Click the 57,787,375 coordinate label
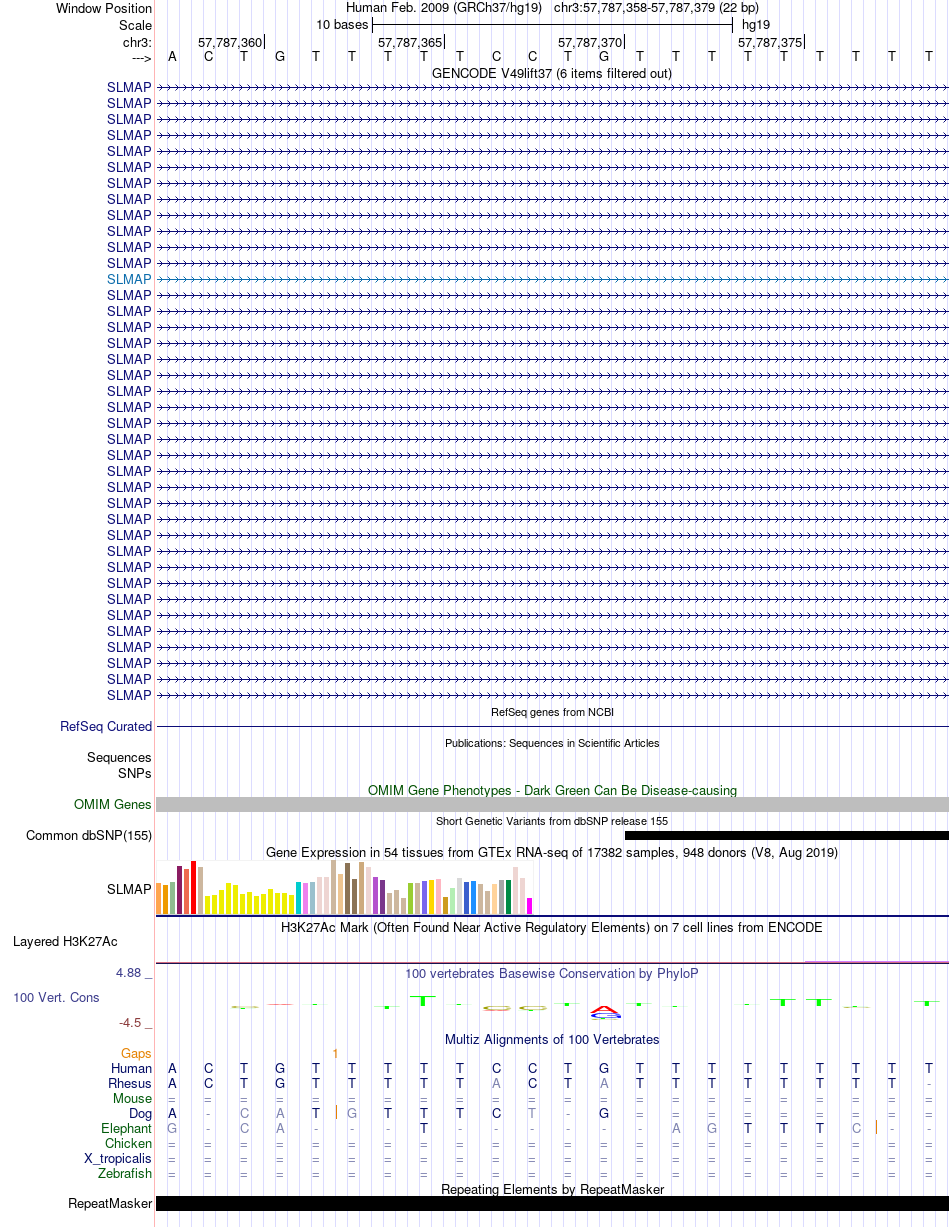 point(770,43)
